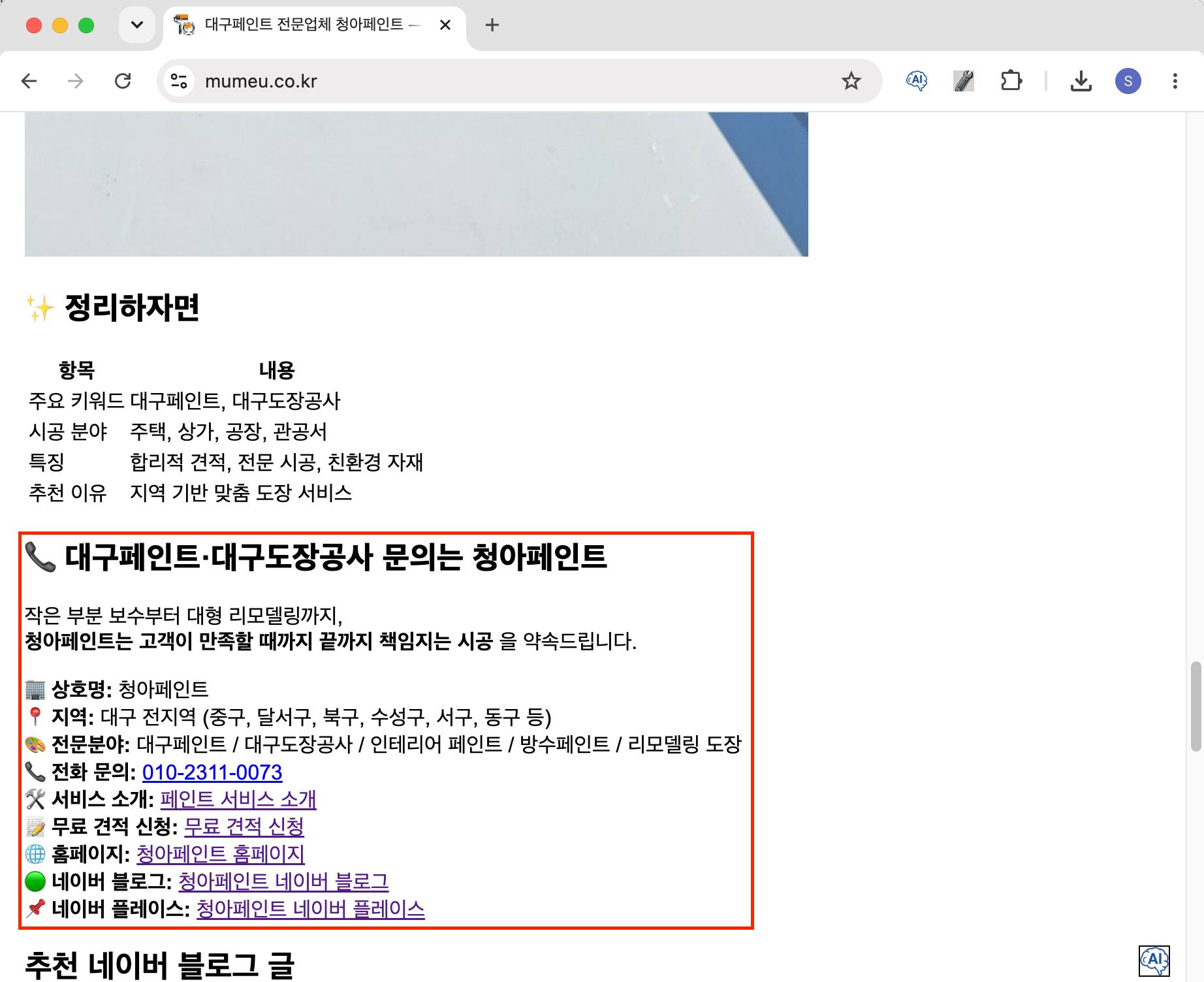This screenshot has width=1204, height=982.
Task: Open the 무료 견적 신청 link
Action: click(x=244, y=827)
